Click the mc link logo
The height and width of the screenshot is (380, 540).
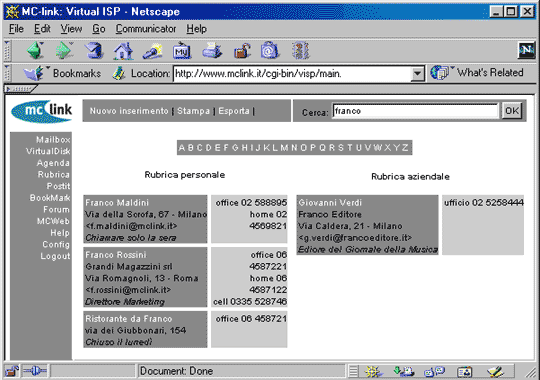42,111
